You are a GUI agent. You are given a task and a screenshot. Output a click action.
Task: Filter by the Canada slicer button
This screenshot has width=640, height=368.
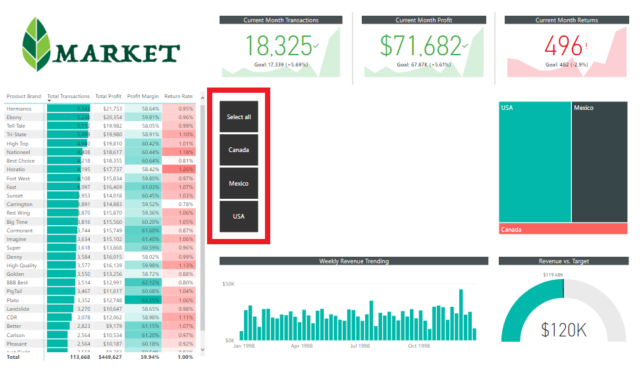pos(239,150)
